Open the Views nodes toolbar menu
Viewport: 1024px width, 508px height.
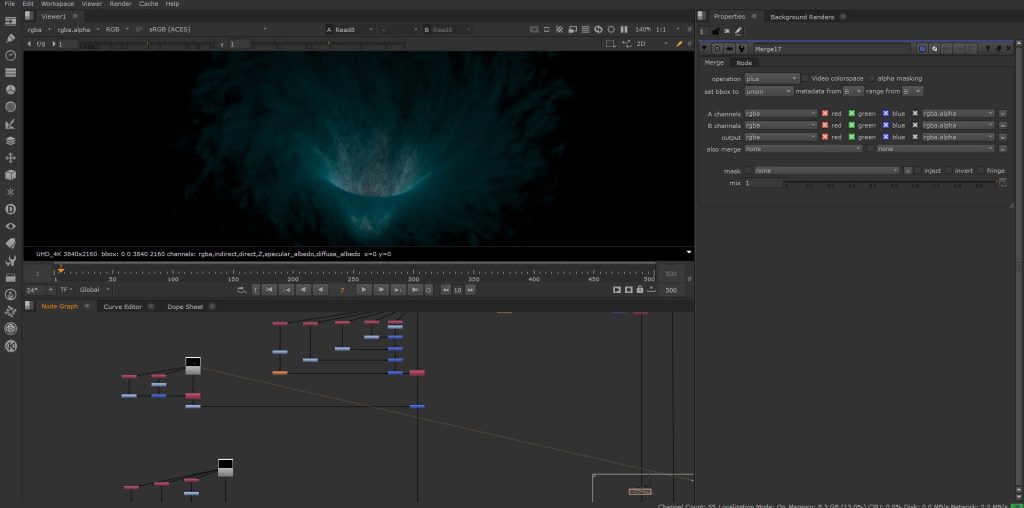10,226
